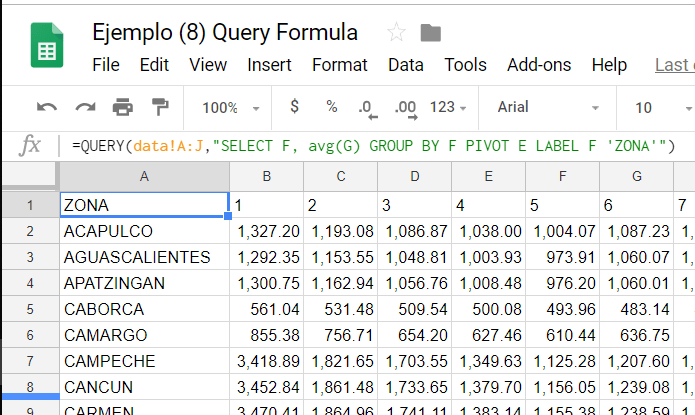Select cell with value 1,327.20
The height and width of the screenshot is (415, 695).
tap(266, 231)
